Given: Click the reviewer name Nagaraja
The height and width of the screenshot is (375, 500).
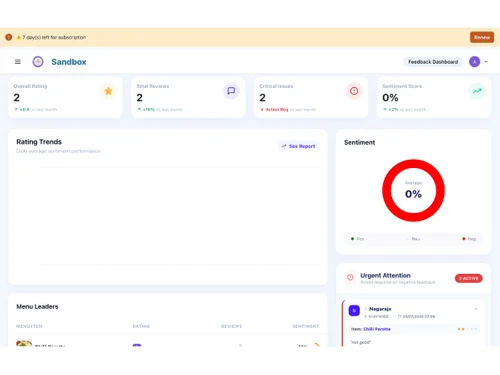Looking at the screenshot, I should [380, 309].
